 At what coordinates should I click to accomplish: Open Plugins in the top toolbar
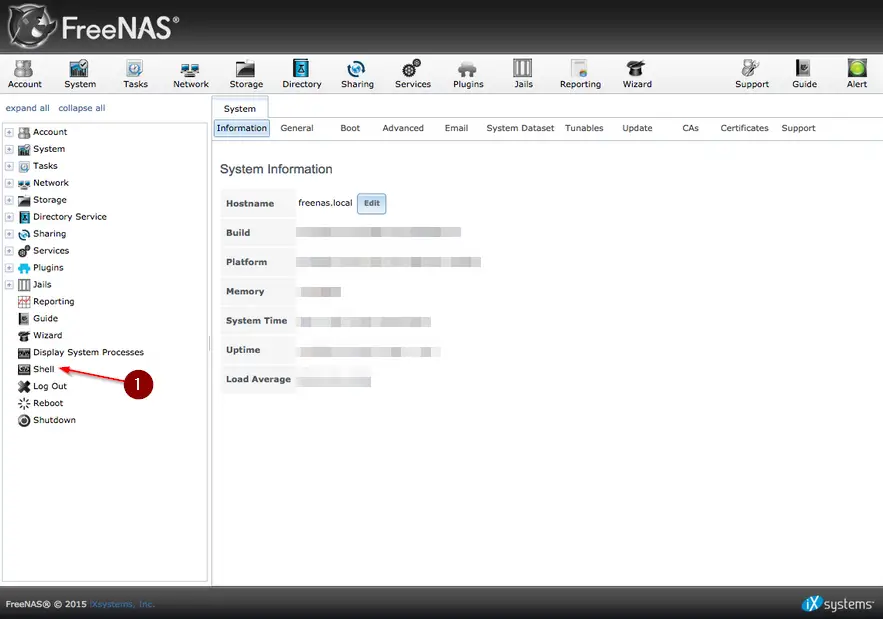click(x=468, y=74)
